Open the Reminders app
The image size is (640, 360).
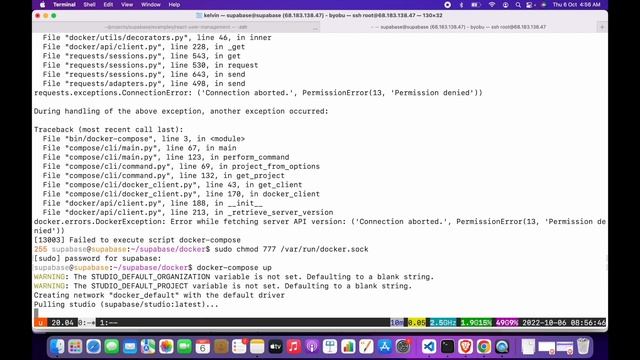(x=239, y=347)
